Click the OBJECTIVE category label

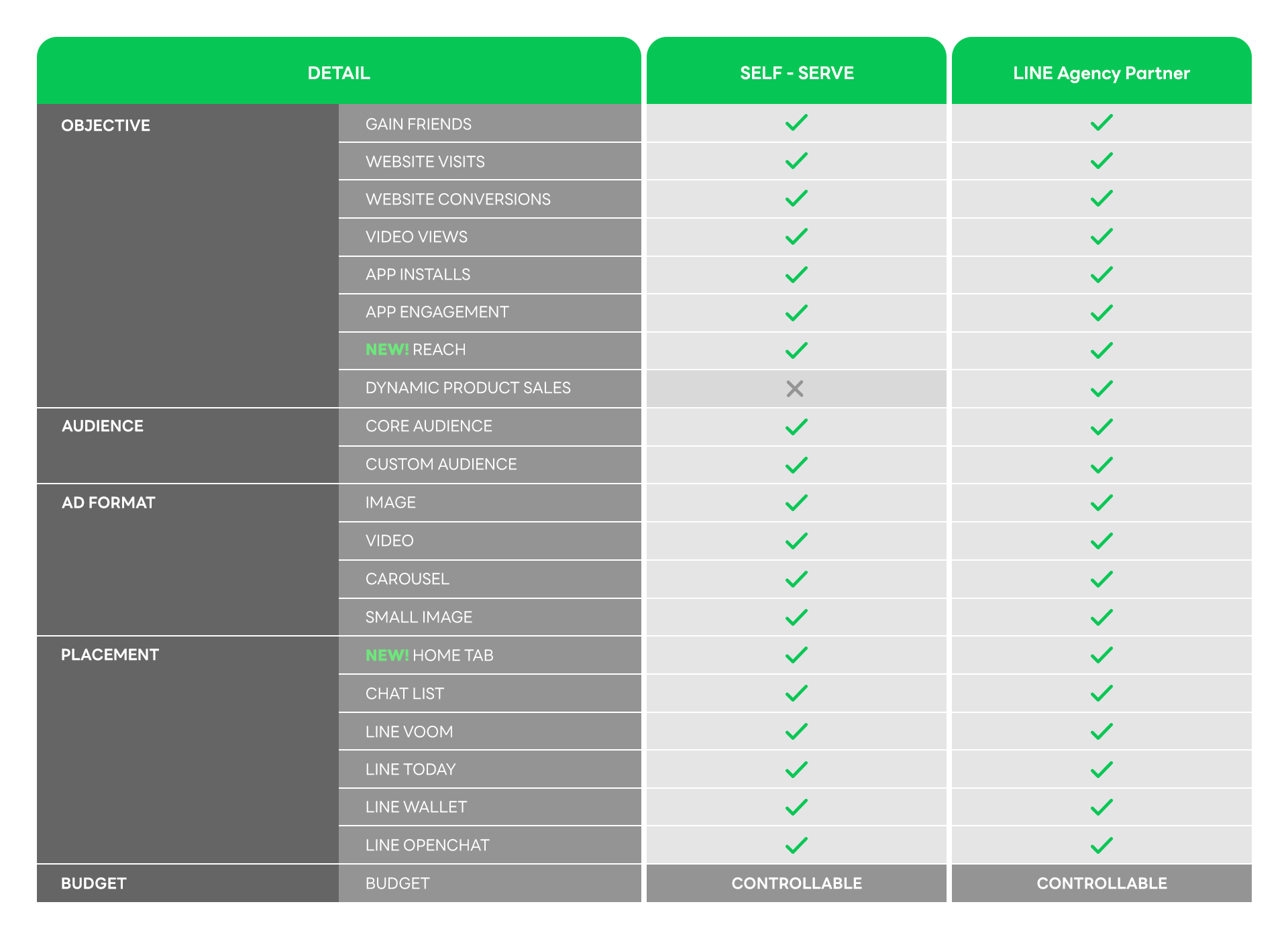coord(105,125)
